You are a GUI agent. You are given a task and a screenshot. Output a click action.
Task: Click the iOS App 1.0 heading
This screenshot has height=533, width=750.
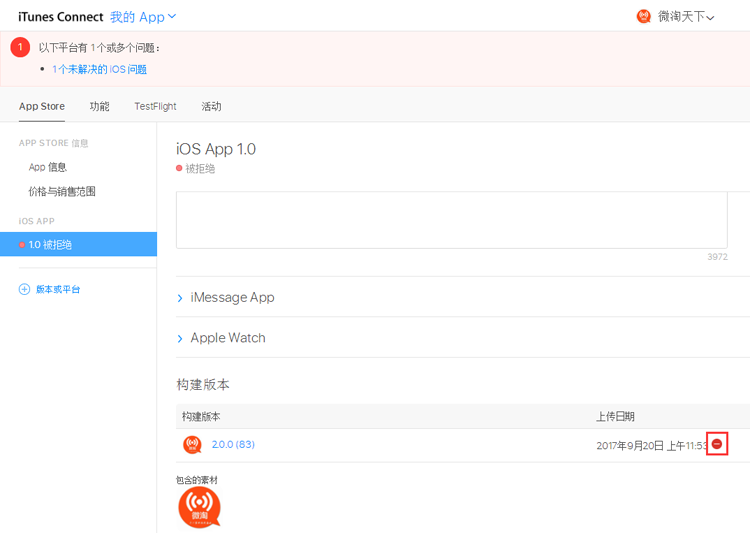click(216, 149)
